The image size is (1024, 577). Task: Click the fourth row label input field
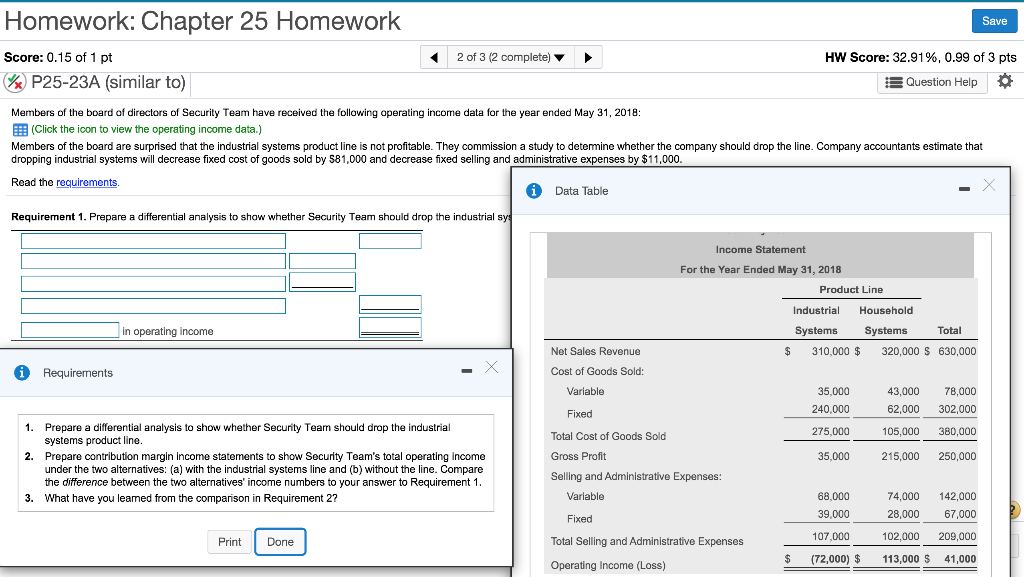(x=153, y=306)
